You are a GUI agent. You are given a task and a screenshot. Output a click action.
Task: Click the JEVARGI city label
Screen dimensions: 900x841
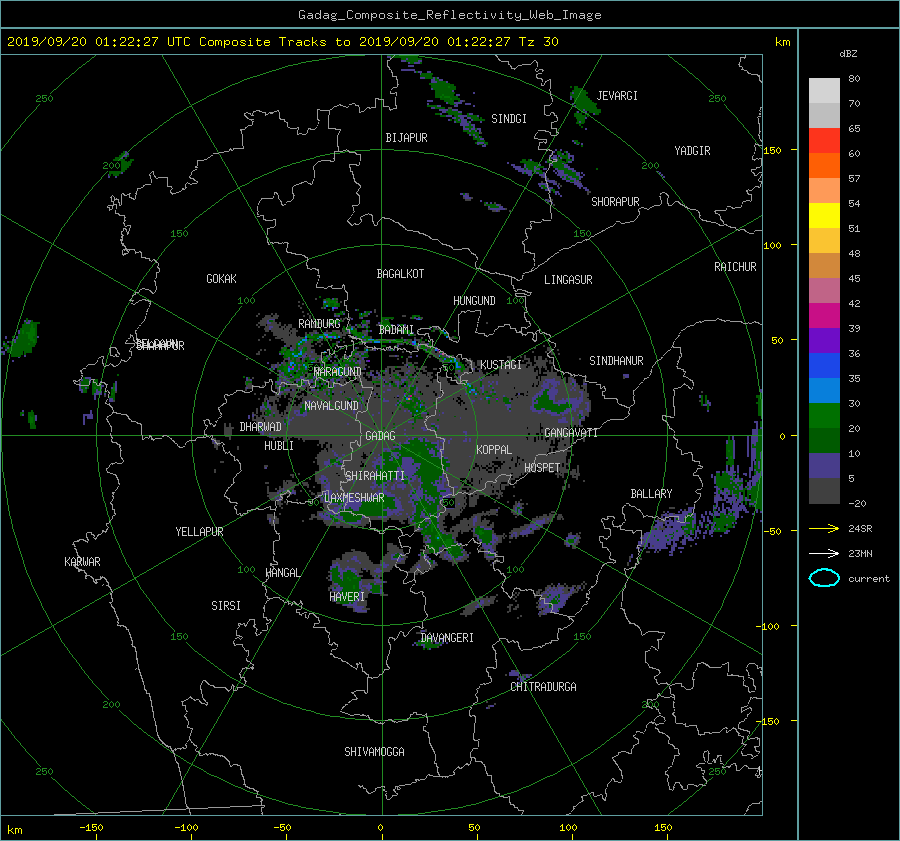pyautogui.click(x=617, y=96)
